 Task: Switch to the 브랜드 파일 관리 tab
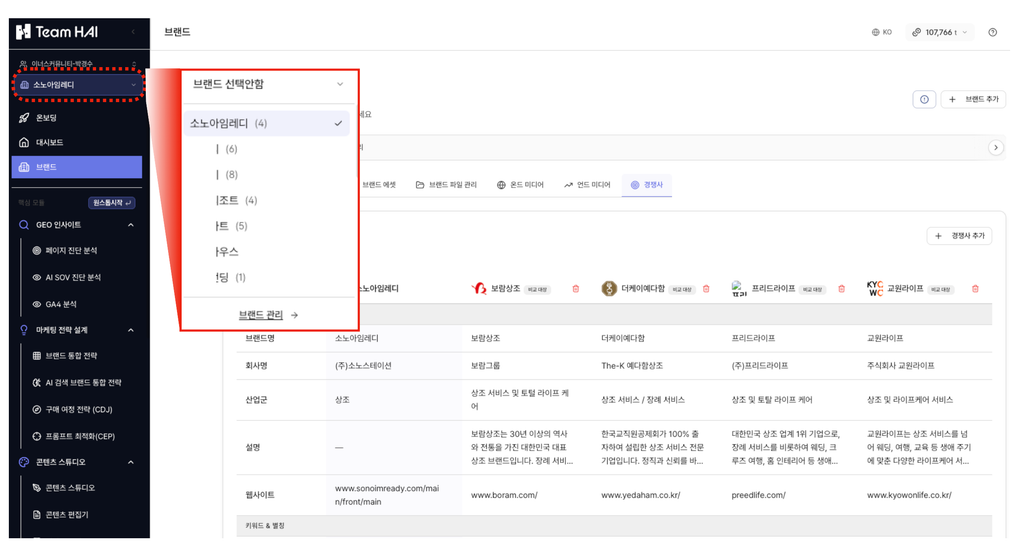(x=446, y=185)
